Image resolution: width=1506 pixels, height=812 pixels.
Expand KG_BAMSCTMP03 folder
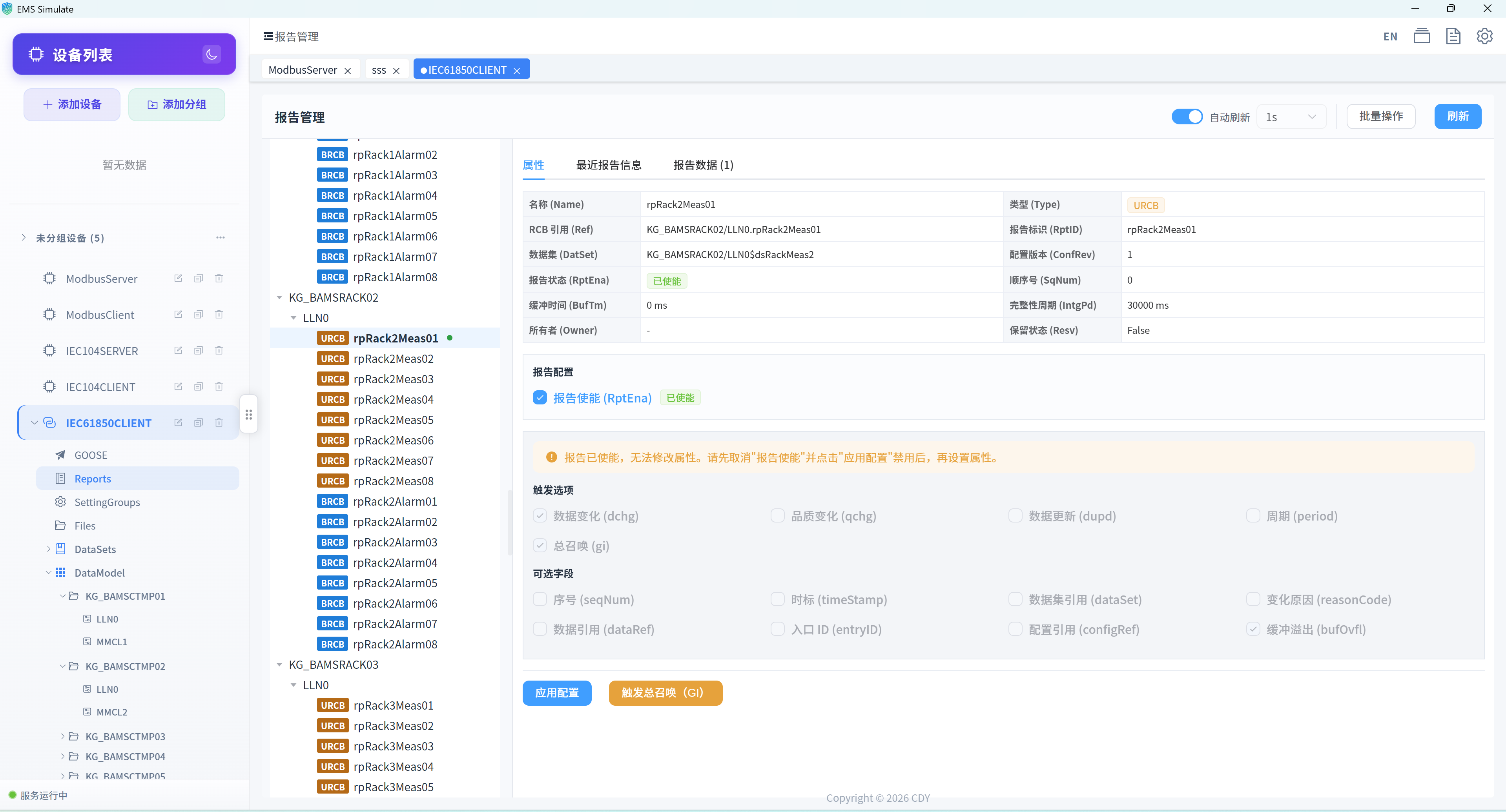tap(62, 736)
